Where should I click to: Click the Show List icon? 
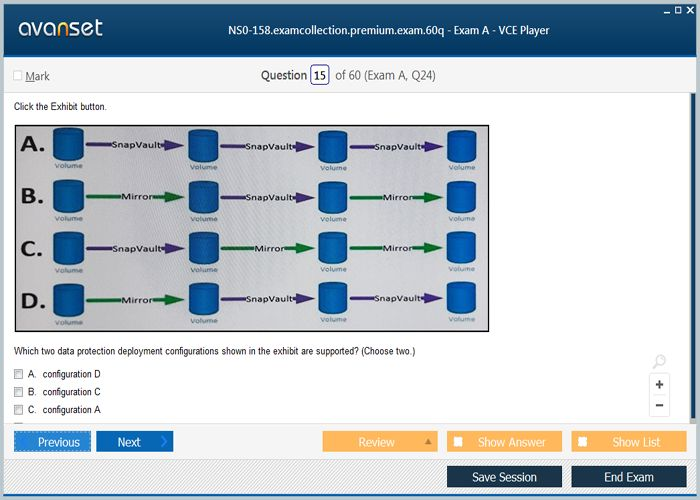582,442
